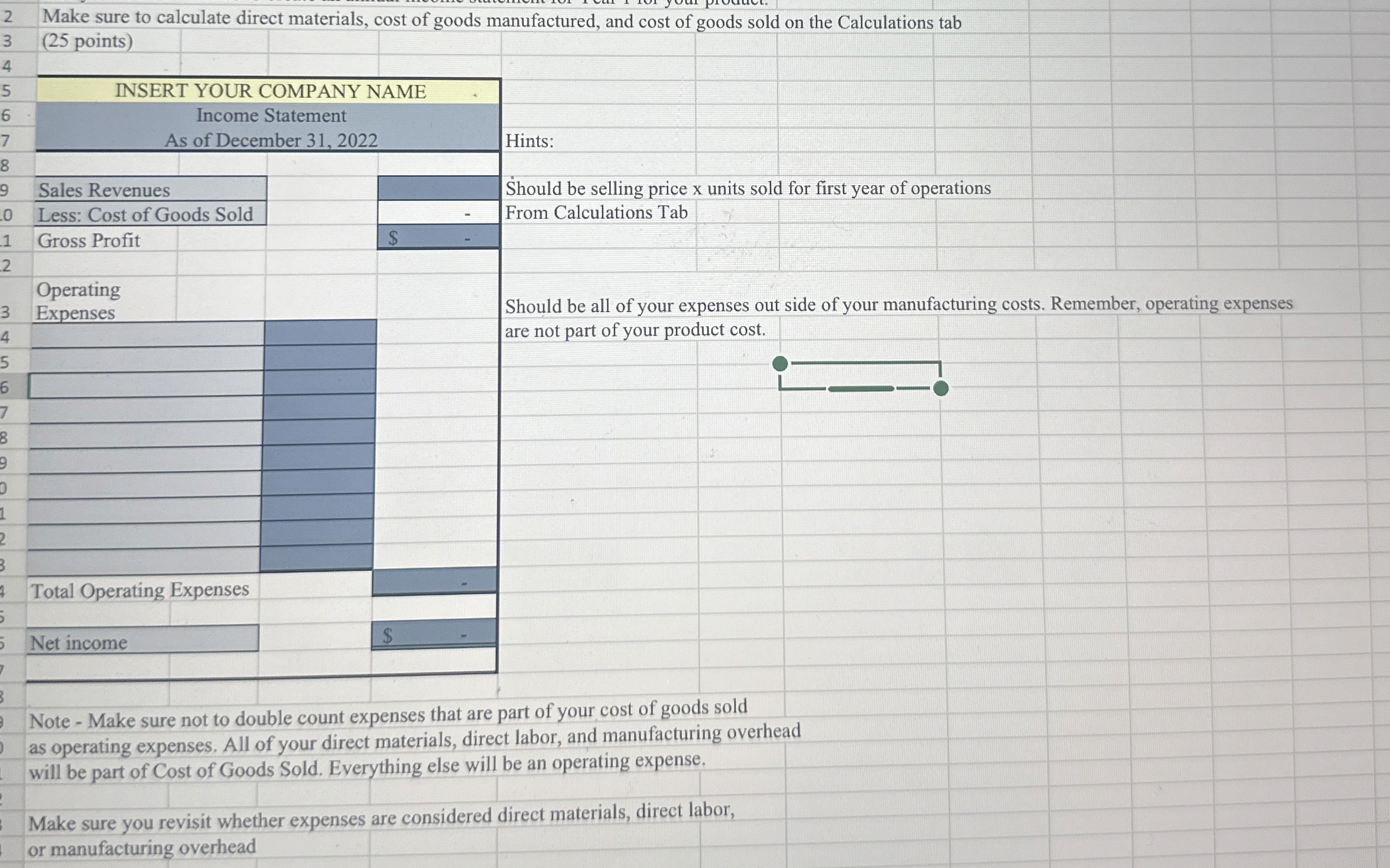Image resolution: width=1390 pixels, height=868 pixels.
Task: Click the last operating expense amount cell
Action: pos(317,558)
